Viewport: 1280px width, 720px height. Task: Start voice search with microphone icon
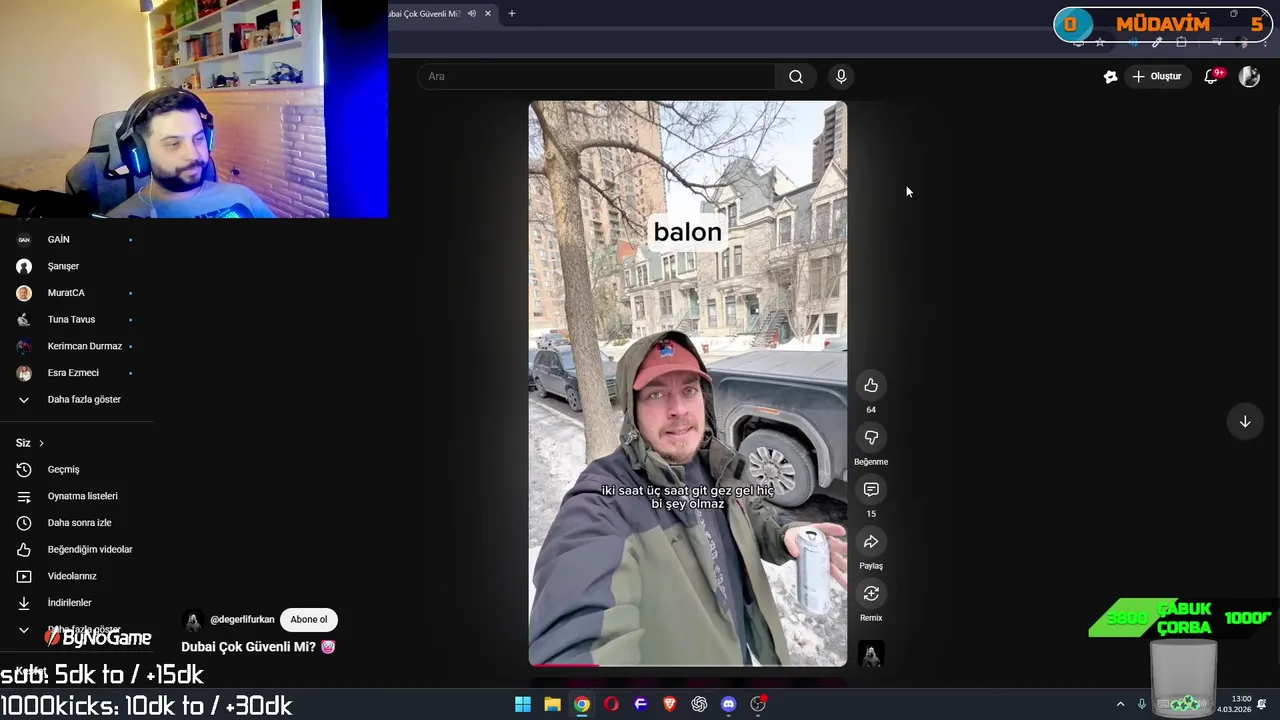click(x=841, y=77)
